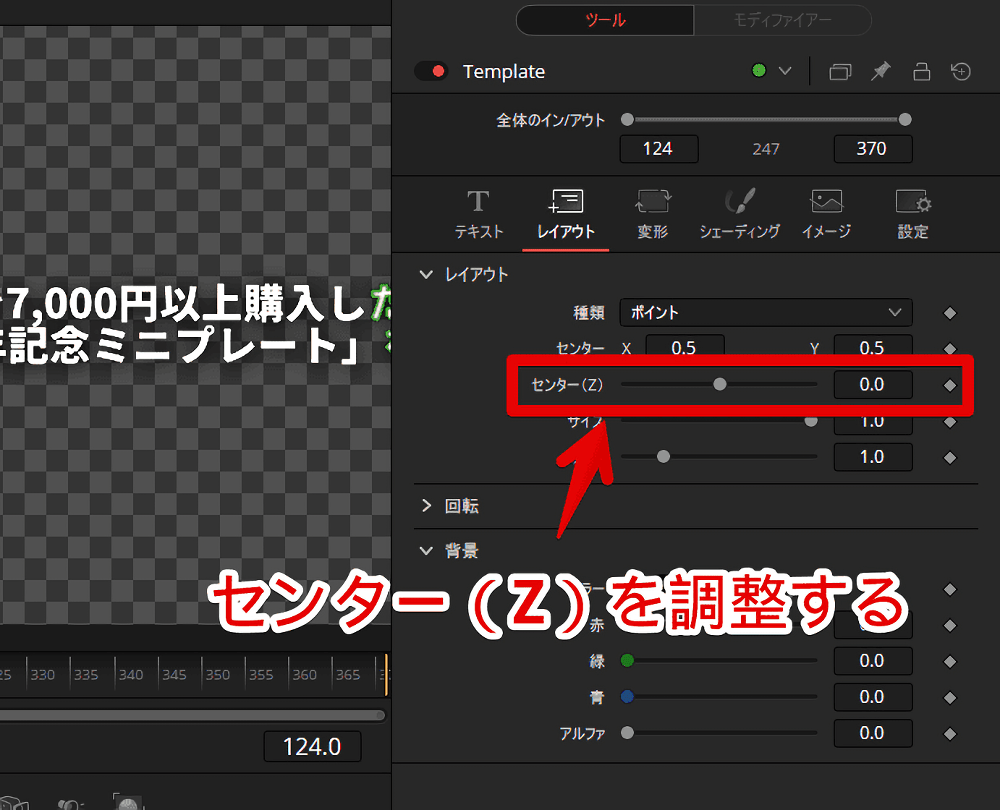The width and height of the screenshot is (1000, 810).
Task: Click the センター X value field
Action: (684, 348)
